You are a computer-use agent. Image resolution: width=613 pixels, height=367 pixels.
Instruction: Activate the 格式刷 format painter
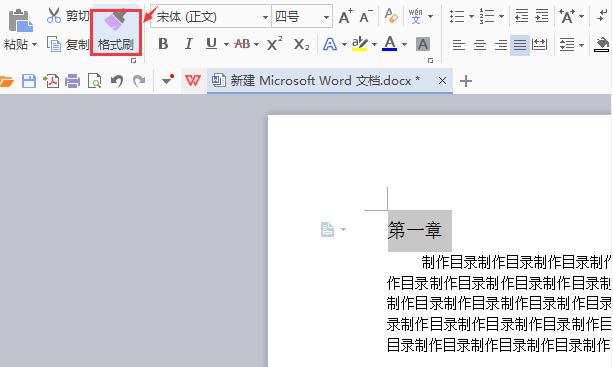click(116, 32)
